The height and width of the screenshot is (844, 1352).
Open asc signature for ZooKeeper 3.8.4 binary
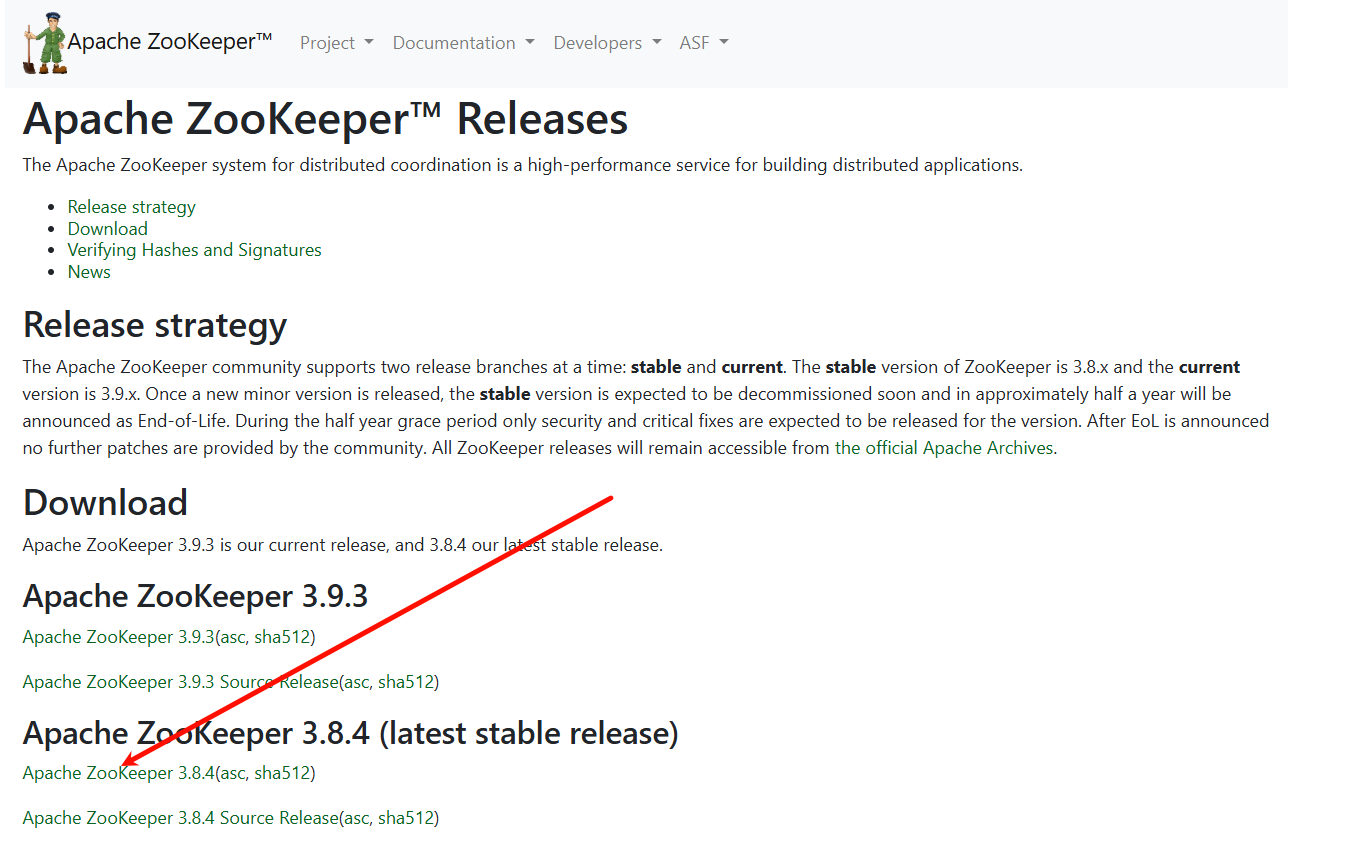click(x=232, y=773)
